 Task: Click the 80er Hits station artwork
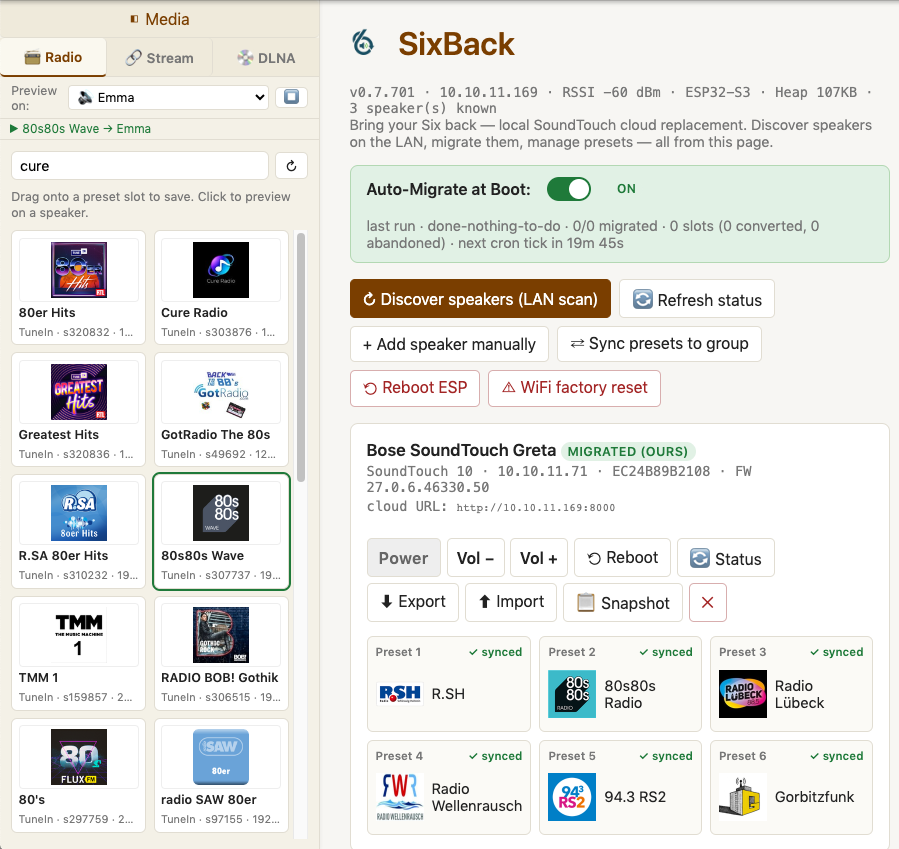(79, 269)
